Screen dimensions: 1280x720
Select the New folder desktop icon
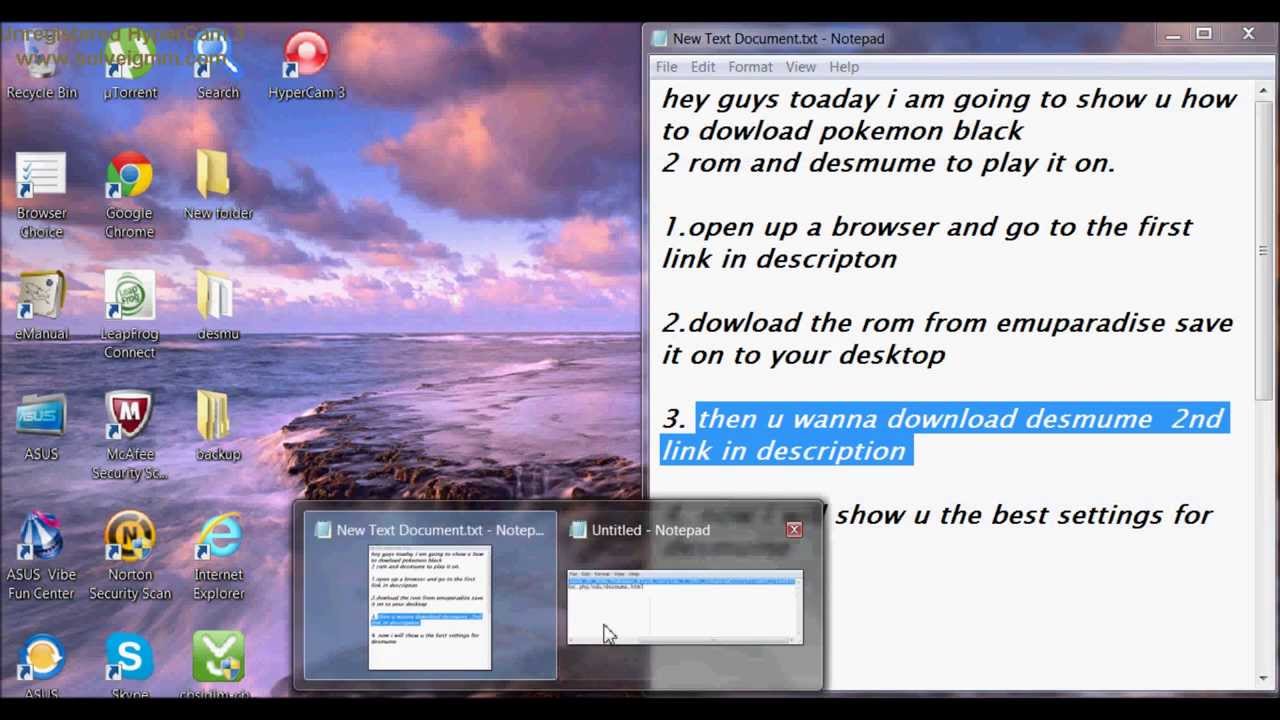coord(218,185)
